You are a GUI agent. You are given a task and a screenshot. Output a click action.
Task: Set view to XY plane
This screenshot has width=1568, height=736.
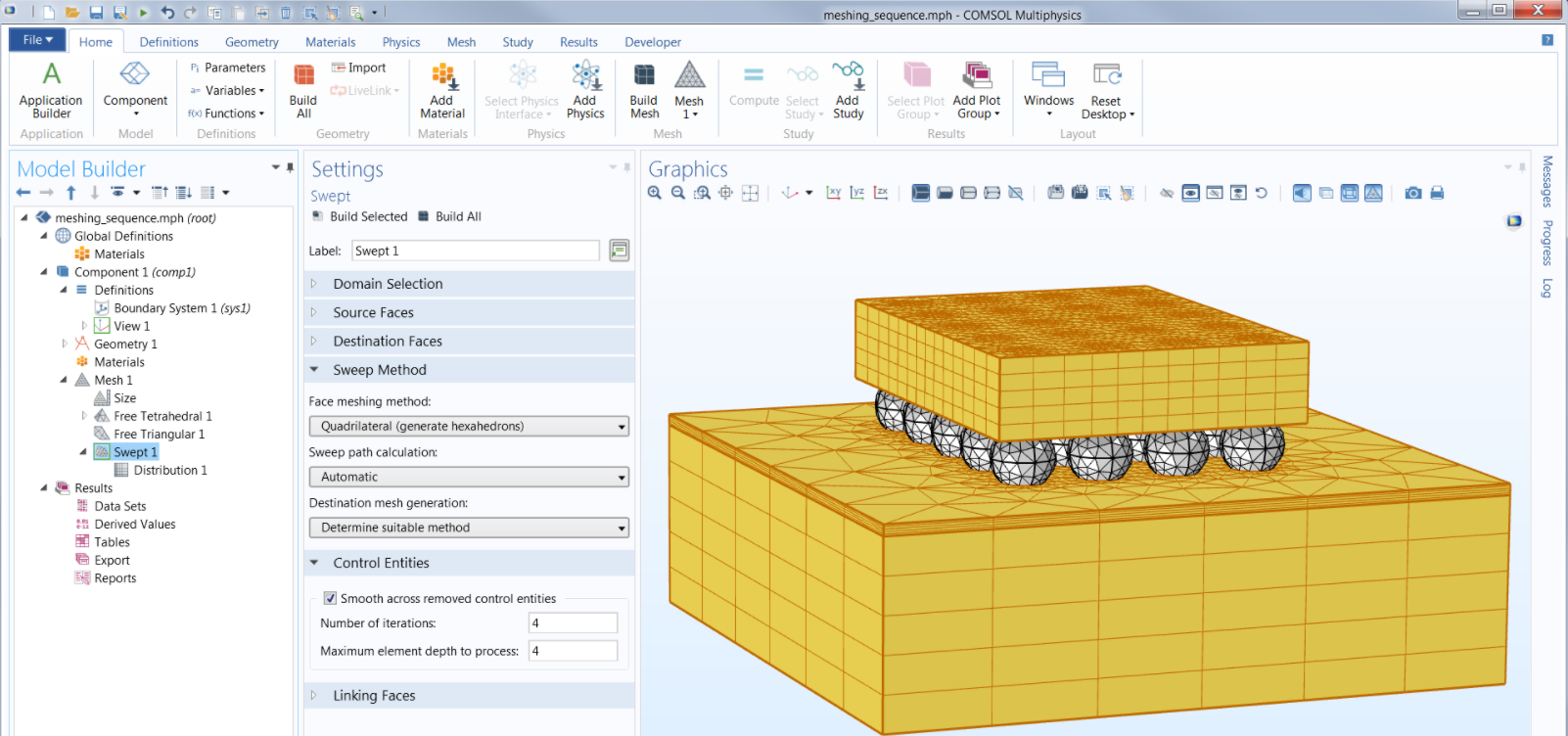coord(833,193)
